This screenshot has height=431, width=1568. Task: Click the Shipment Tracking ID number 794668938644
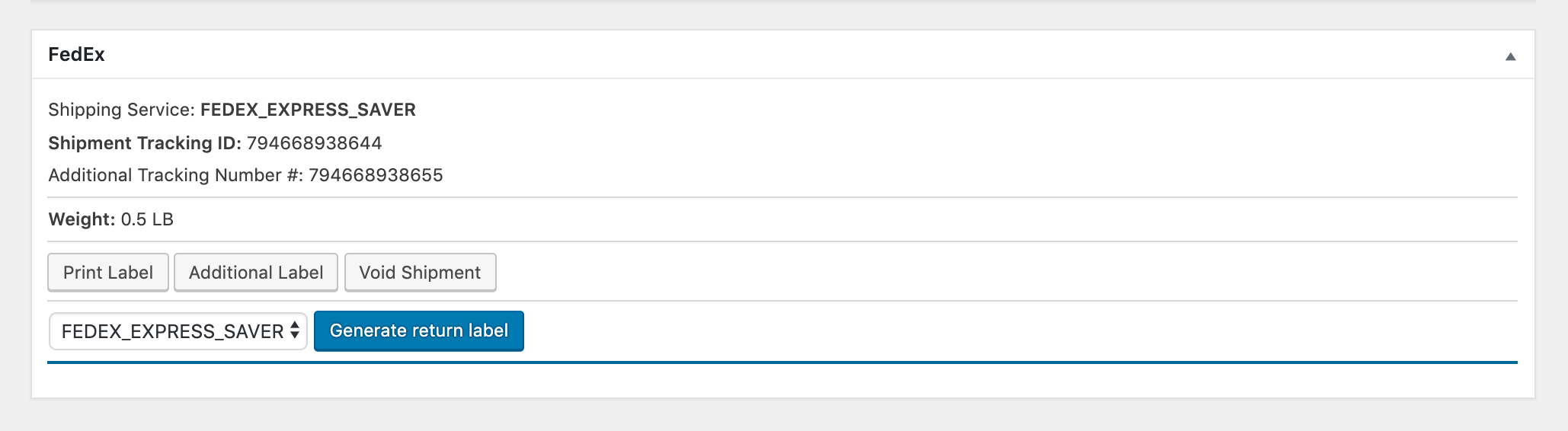315,143
